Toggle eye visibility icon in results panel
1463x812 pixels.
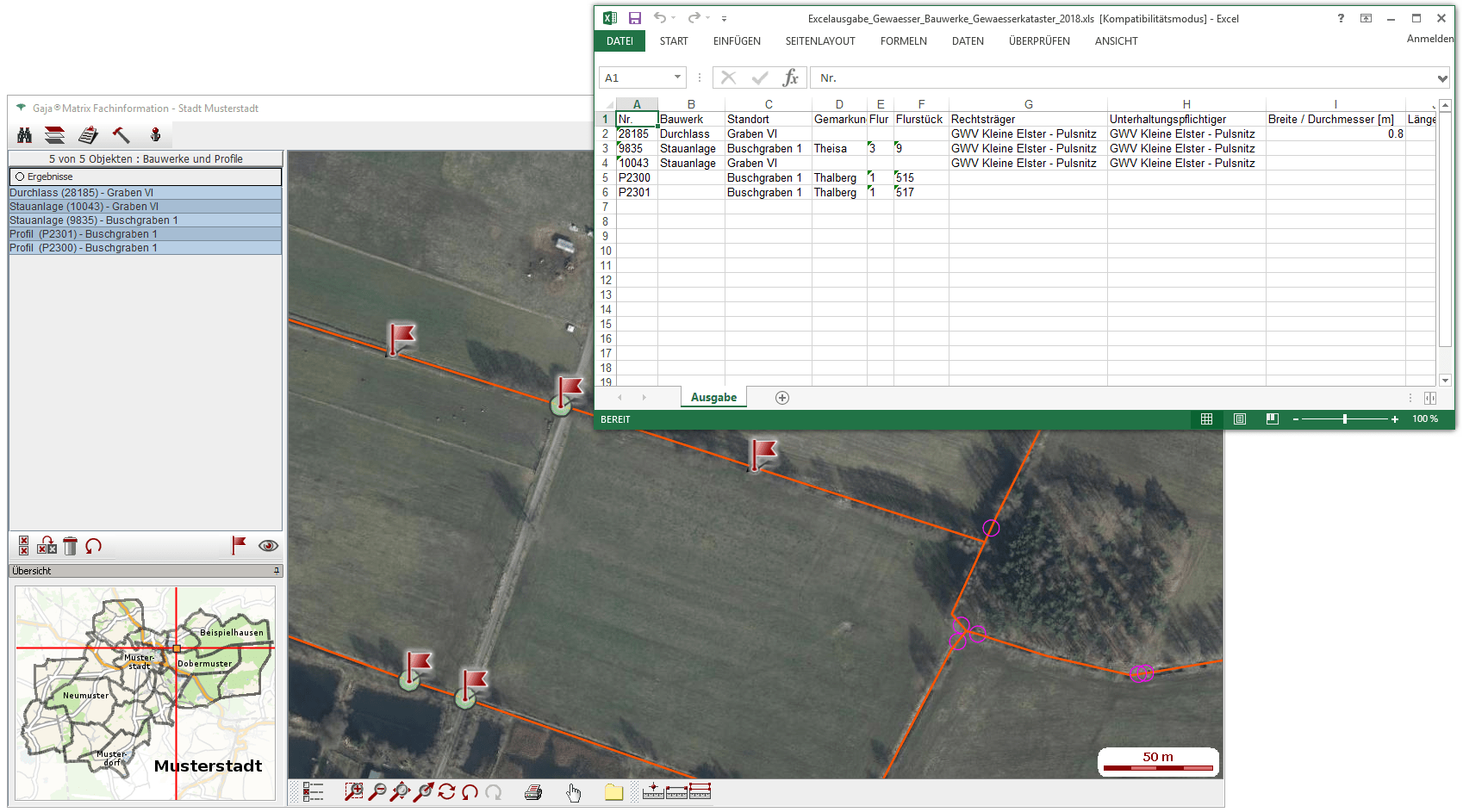pyautogui.click(x=268, y=545)
